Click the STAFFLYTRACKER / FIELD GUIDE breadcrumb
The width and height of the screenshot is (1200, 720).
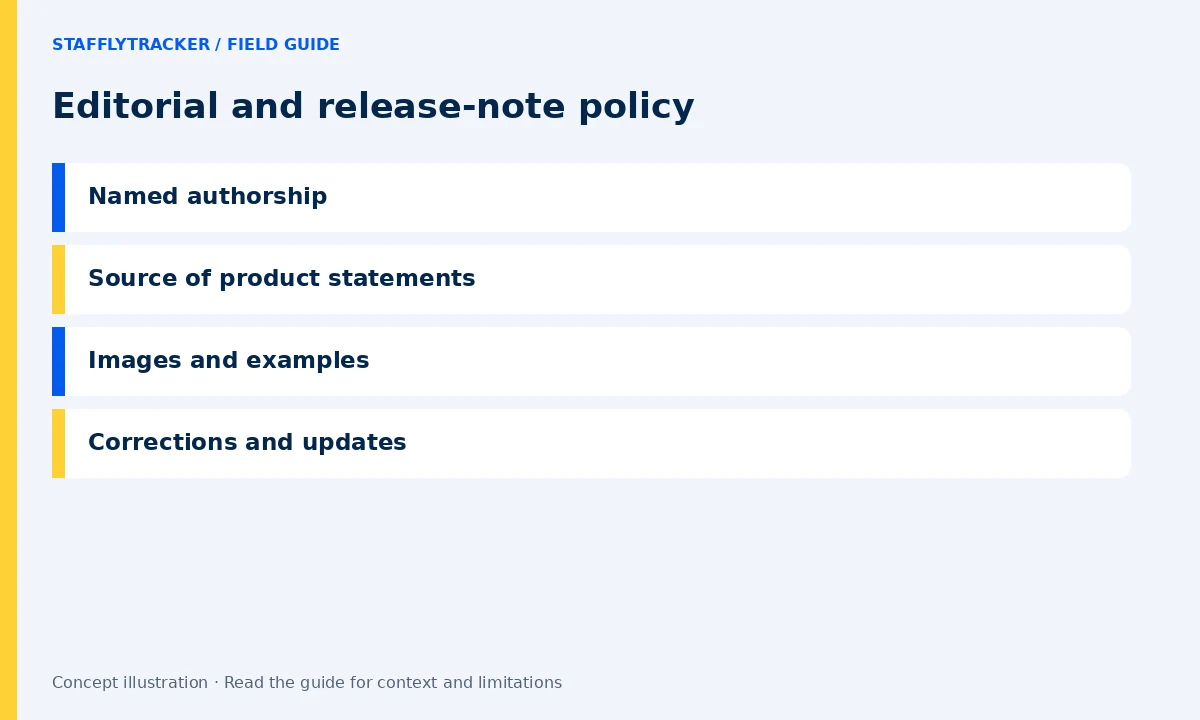tap(196, 45)
